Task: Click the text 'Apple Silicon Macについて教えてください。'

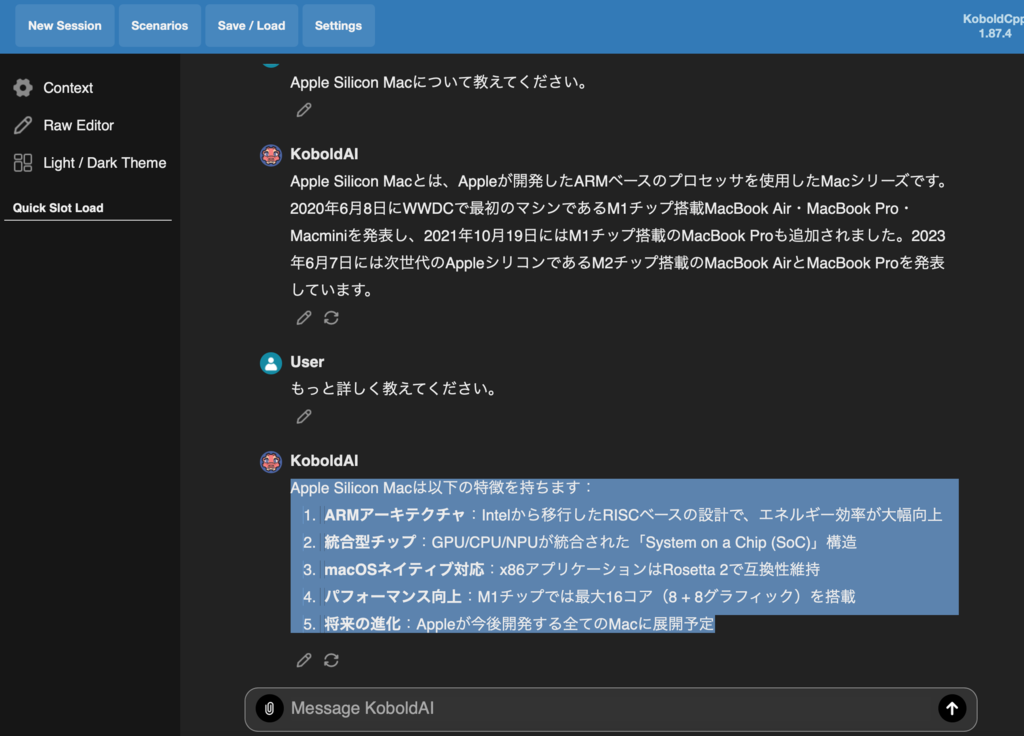Action: coord(440,82)
